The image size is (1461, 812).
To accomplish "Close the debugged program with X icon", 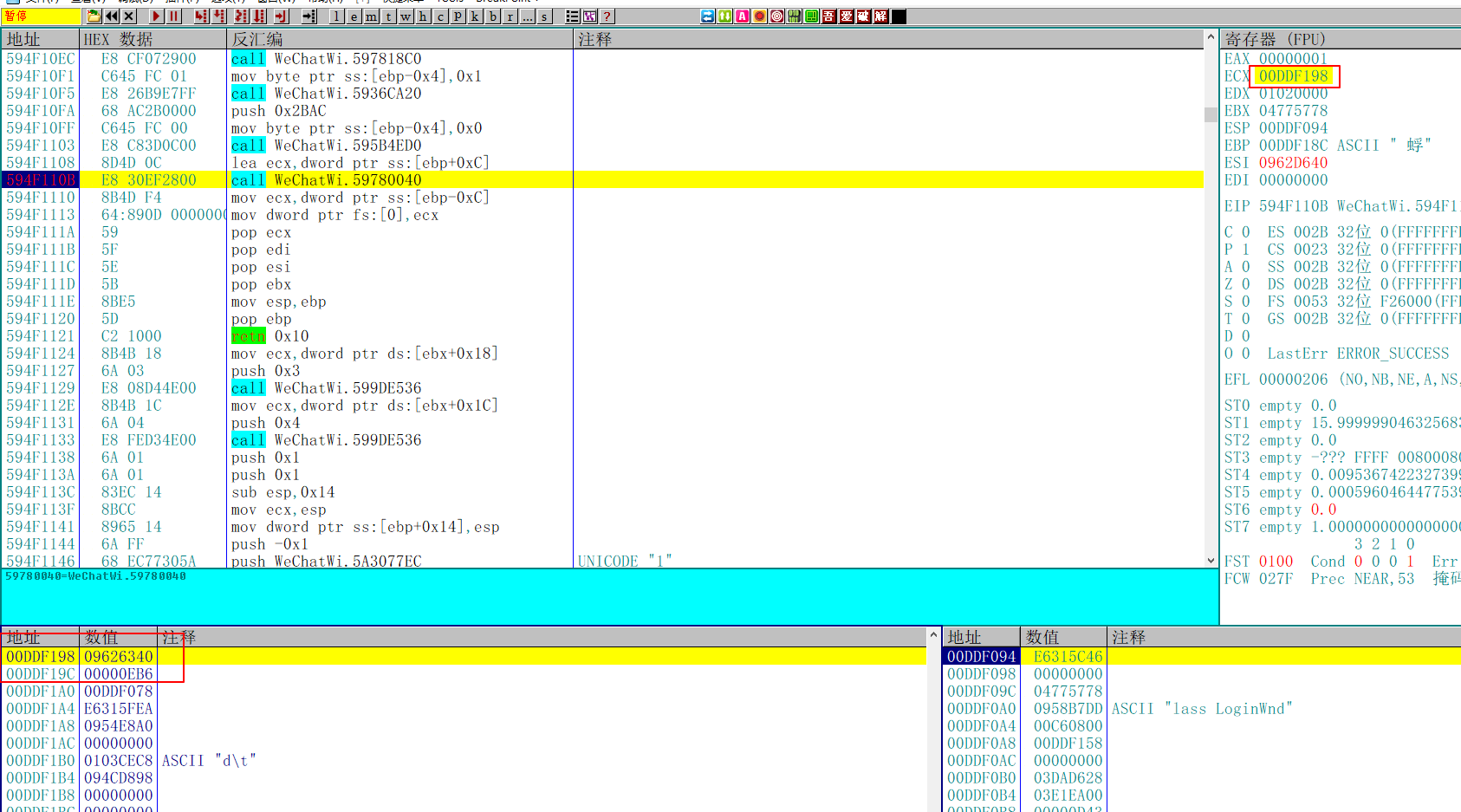I will [x=129, y=16].
